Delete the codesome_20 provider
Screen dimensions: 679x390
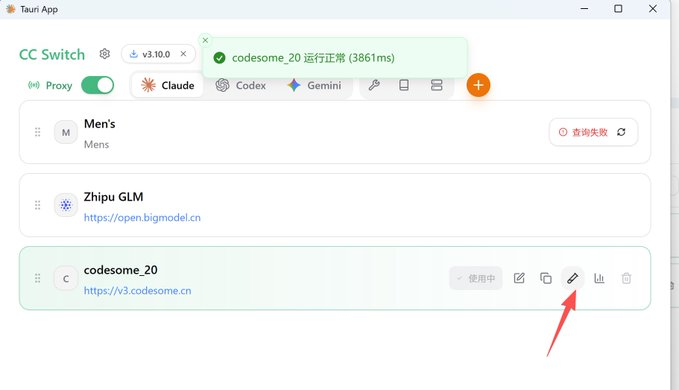pos(626,278)
